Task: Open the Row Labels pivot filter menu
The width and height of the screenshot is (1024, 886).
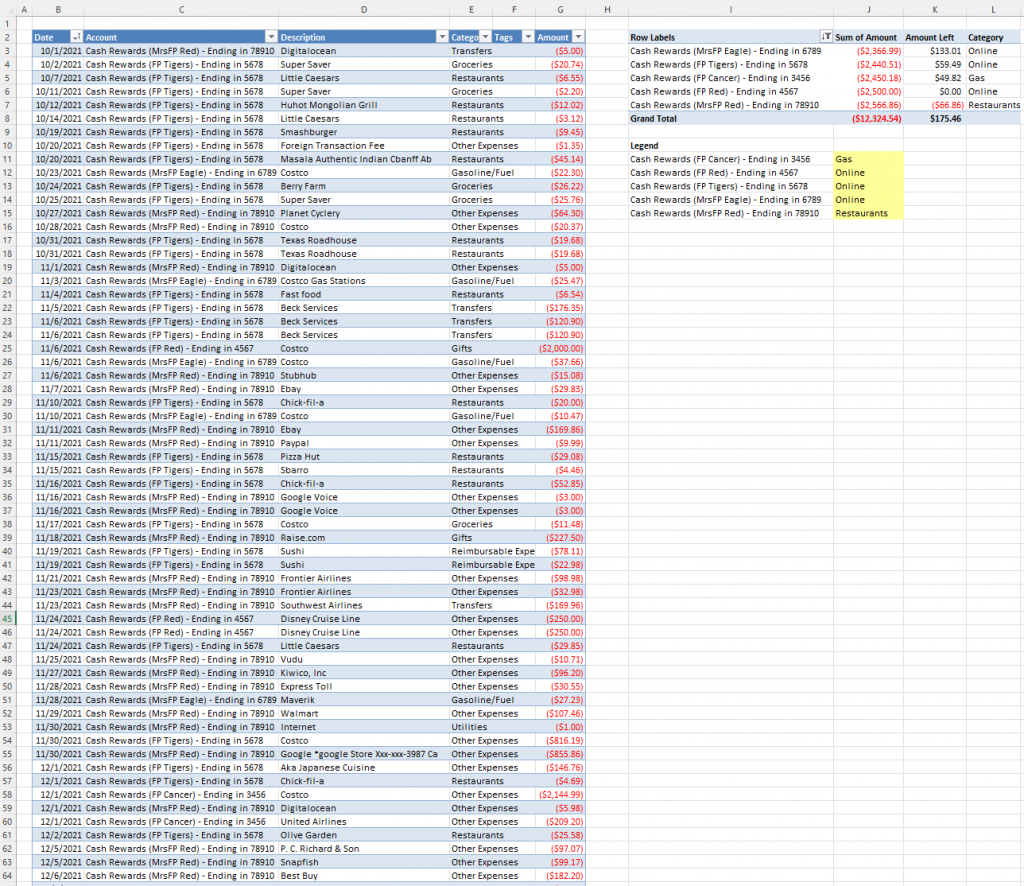Action: 827,37
